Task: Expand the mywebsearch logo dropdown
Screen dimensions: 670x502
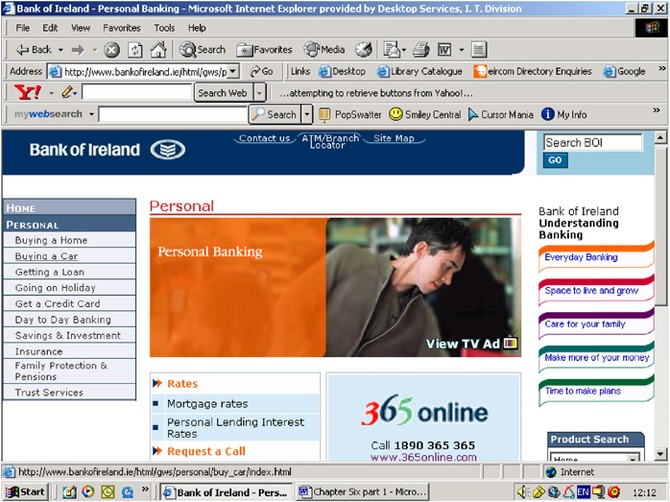Action: pos(91,114)
